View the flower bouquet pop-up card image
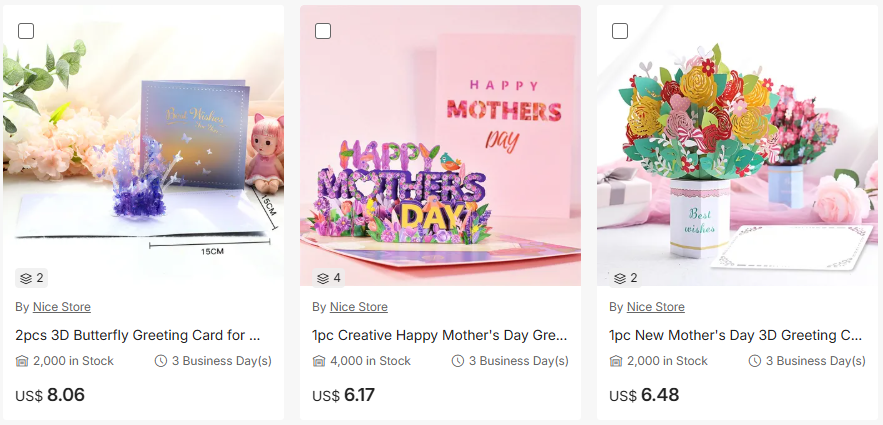This screenshot has height=425, width=883. pos(737,146)
